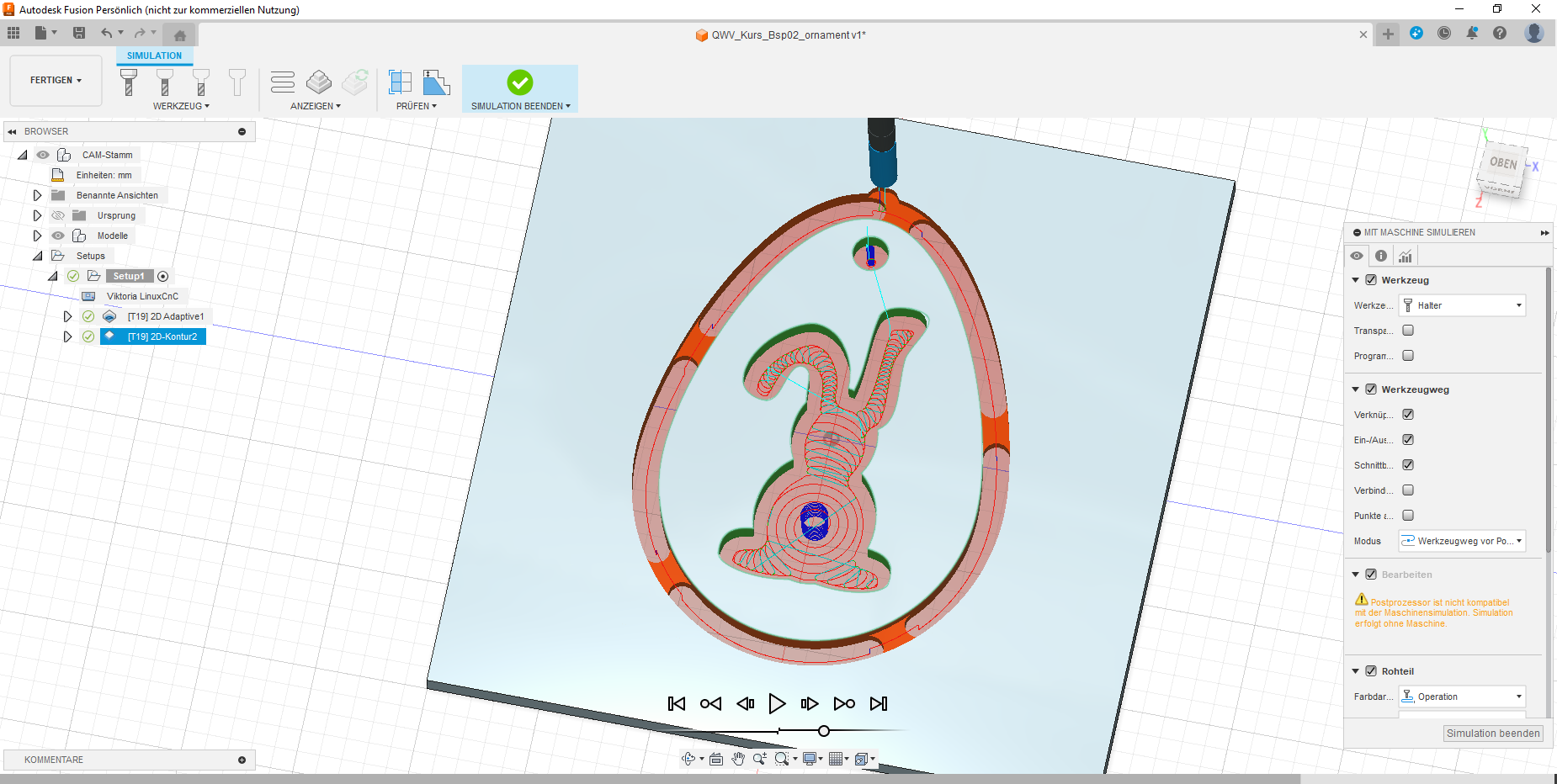This screenshot has width=1557, height=784.
Task: Click the green Simulation beenden checkmark icon
Action: click(x=519, y=82)
